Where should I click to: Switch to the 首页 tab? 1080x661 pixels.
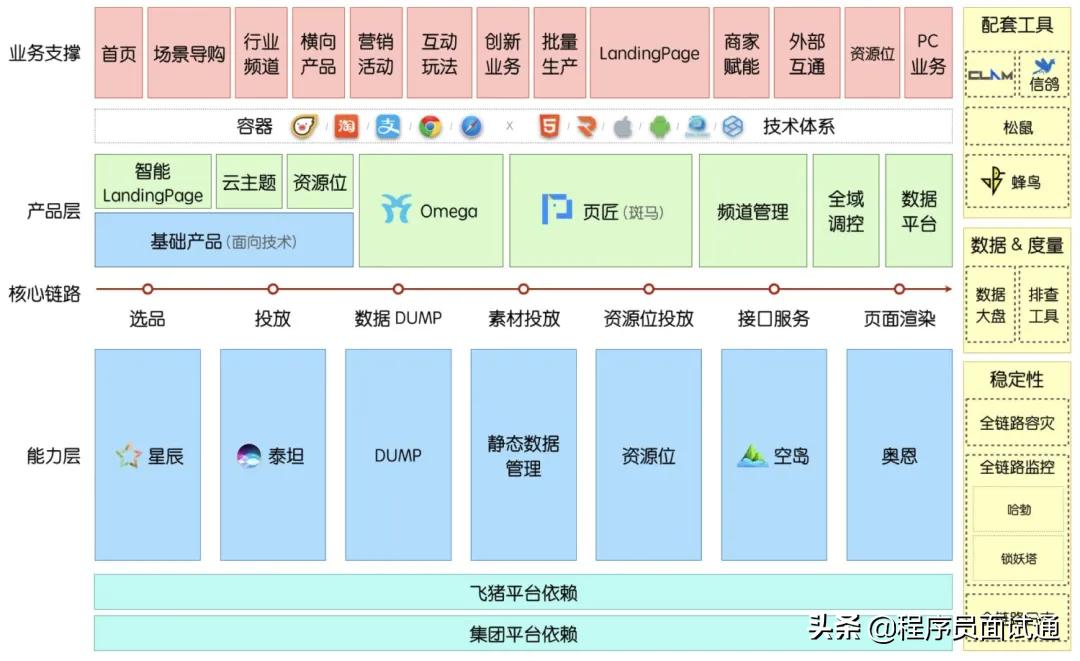[118, 54]
